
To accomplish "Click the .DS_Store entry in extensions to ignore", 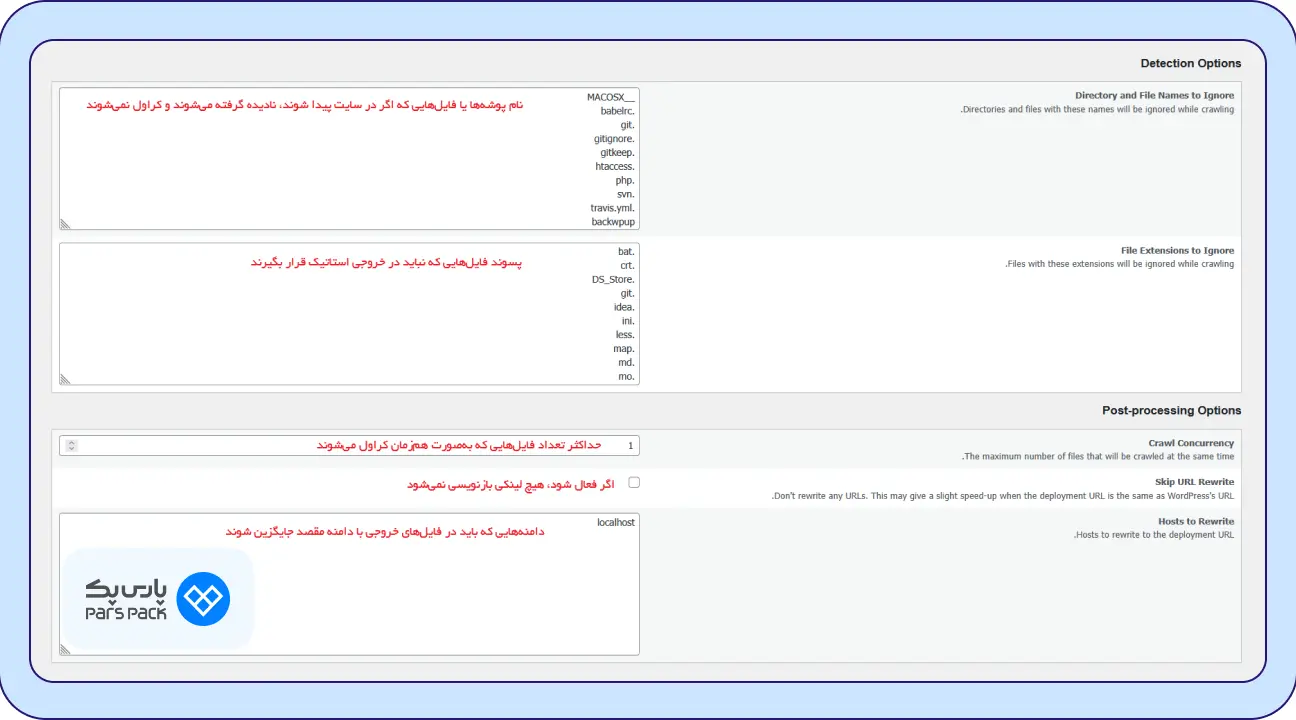I will coord(613,279).
